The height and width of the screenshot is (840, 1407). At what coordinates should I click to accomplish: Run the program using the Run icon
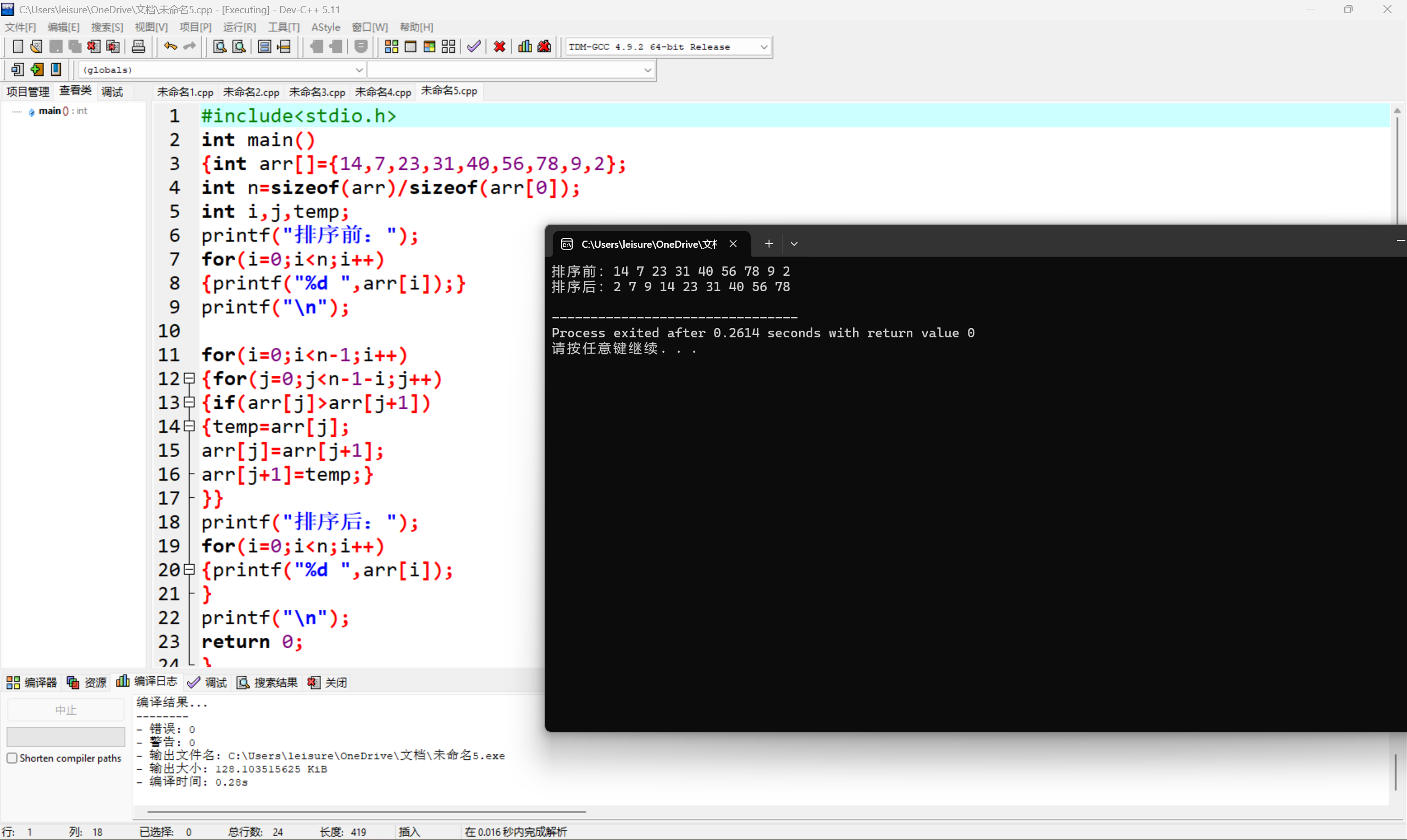(x=411, y=46)
